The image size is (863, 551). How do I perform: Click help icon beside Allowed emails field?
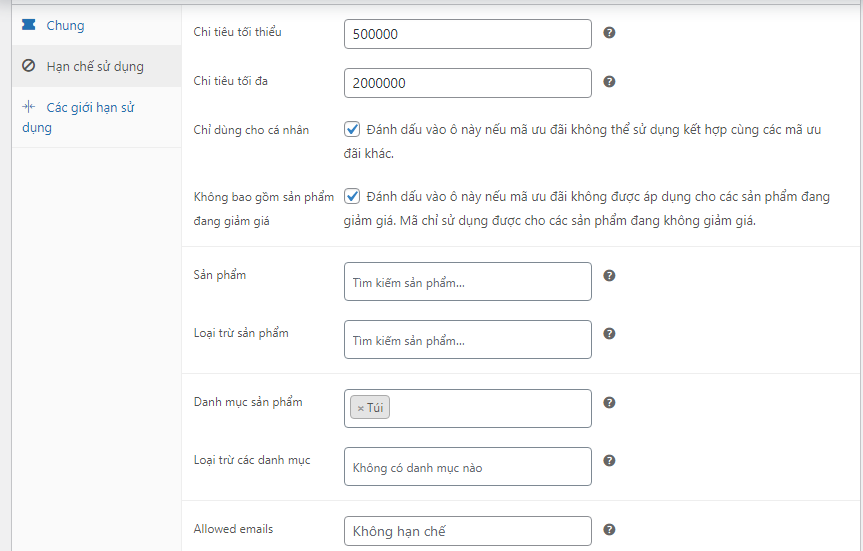(610, 530)
